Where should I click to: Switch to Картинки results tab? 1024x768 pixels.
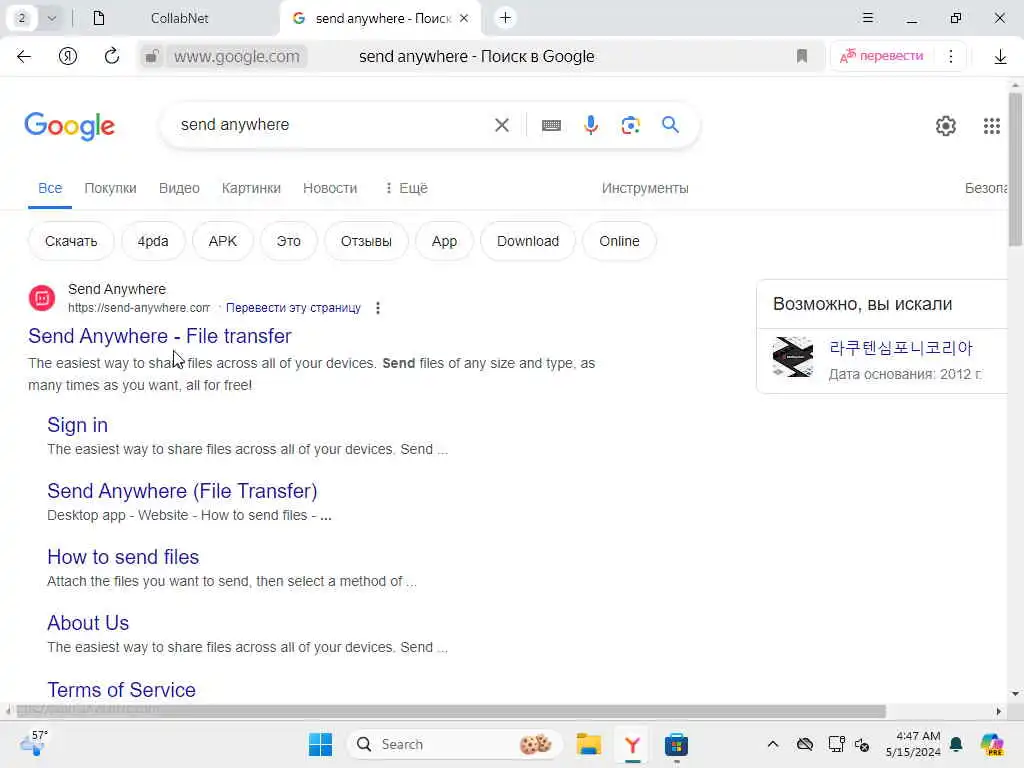point(251,188)
